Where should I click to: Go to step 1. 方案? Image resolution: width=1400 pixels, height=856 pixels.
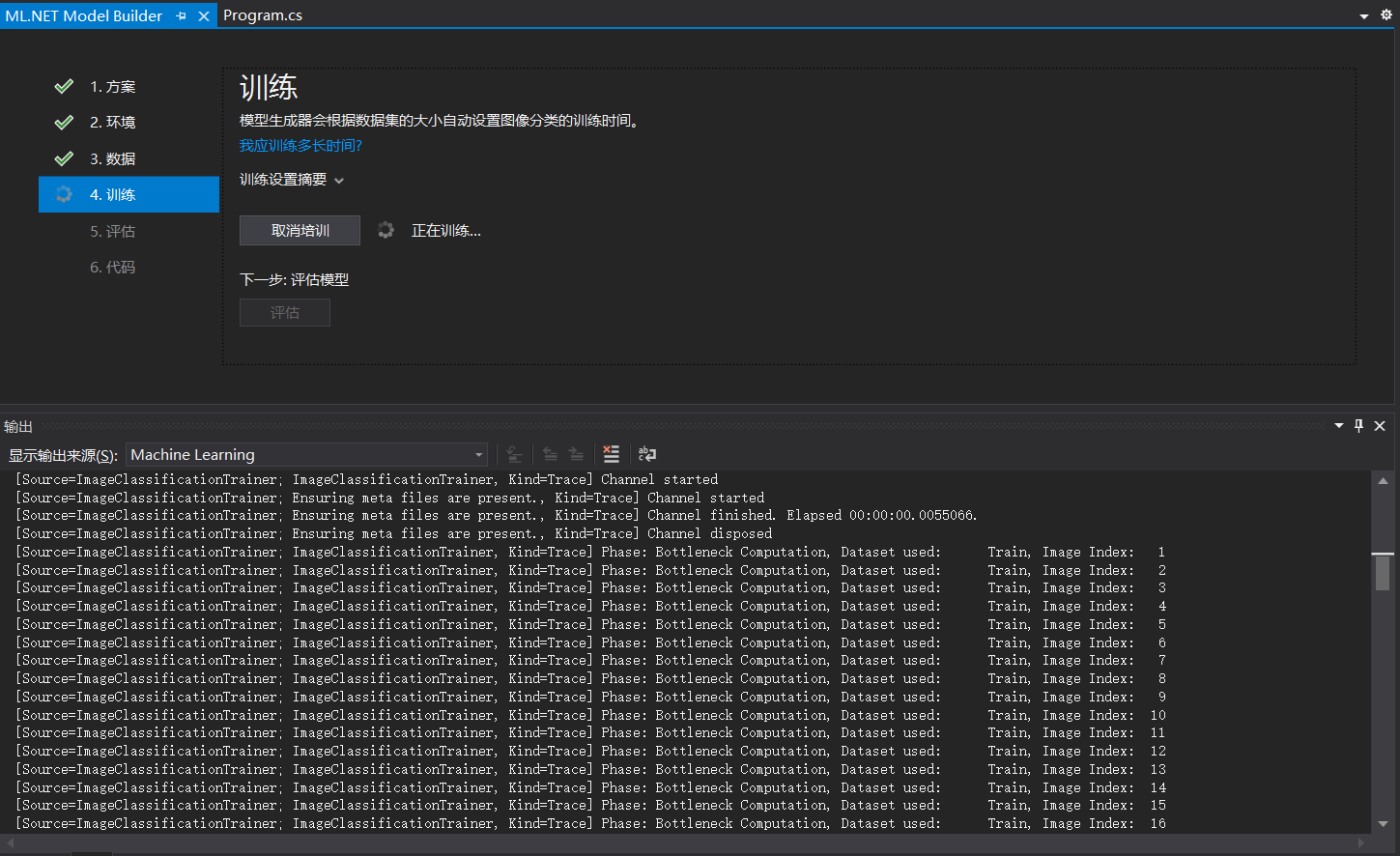(x=112, y=87)
